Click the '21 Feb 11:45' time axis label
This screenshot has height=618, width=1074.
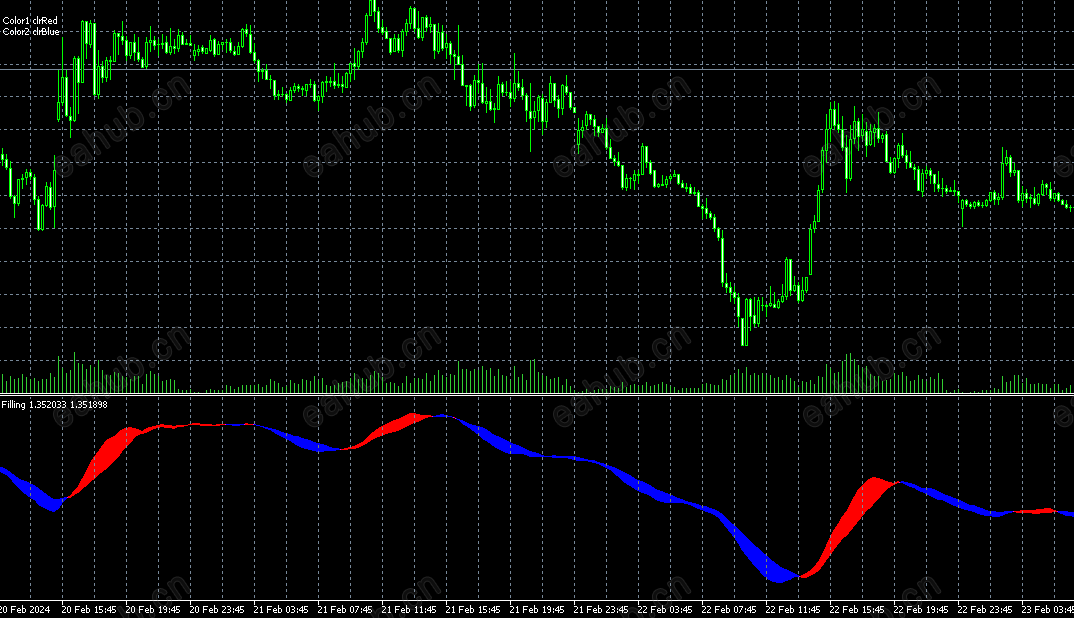click(x=409, y=610)
